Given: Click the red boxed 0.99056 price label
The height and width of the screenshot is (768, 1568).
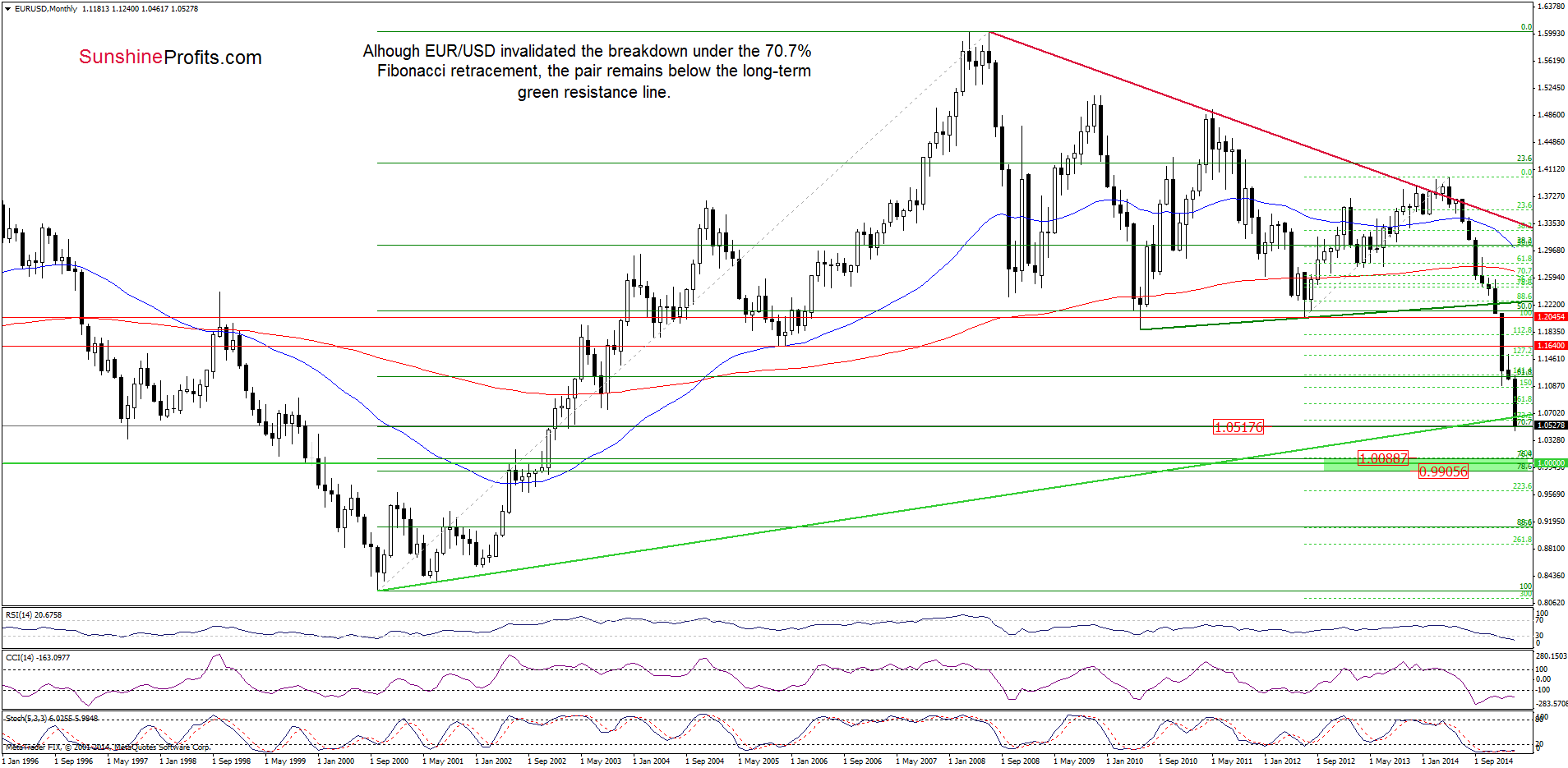Looking at the screenshot, I should [x=1443, y=471].
